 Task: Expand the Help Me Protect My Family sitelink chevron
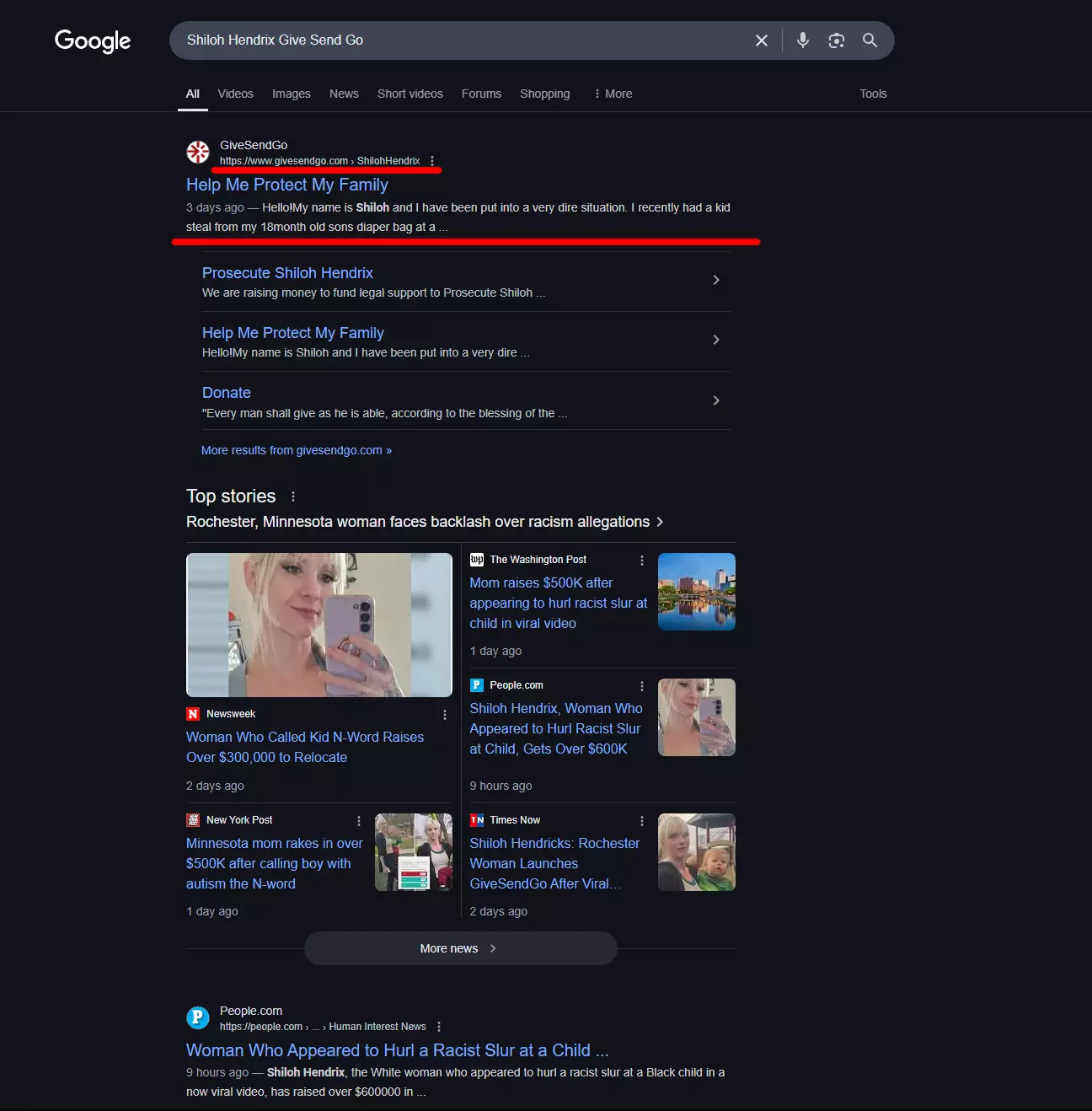(716, 340)
